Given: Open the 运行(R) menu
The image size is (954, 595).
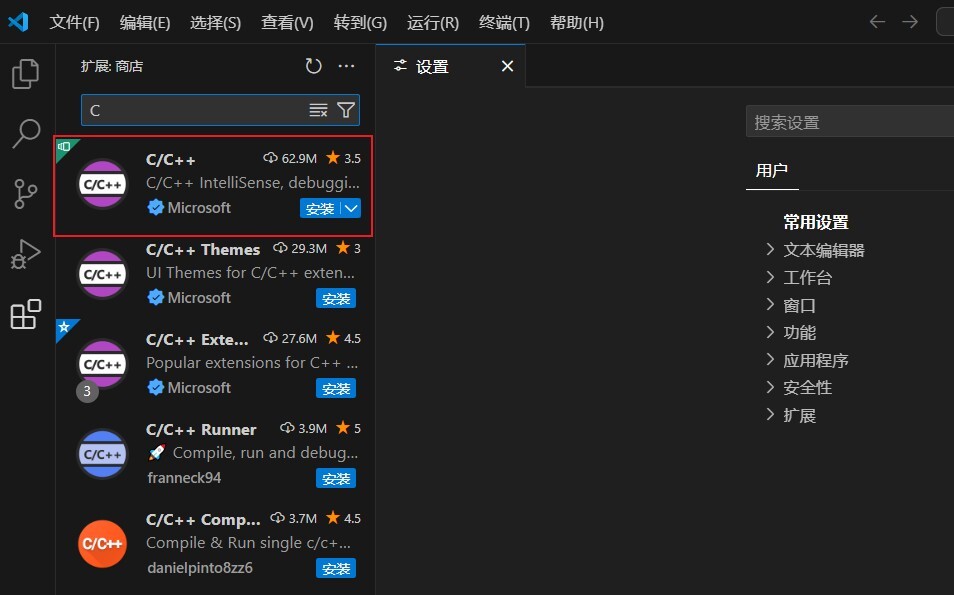Looking at the screenshot, I should pyautogui.click(x=433, y=23).
